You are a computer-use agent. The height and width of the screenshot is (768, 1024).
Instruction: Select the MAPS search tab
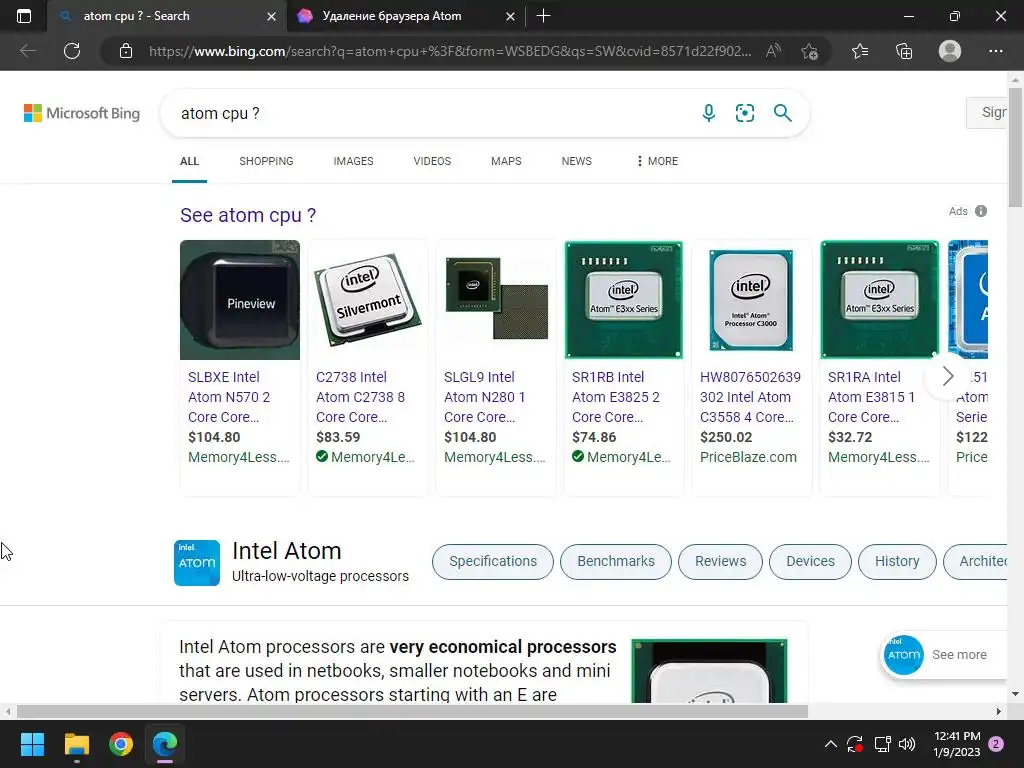(x=506, y=161)
